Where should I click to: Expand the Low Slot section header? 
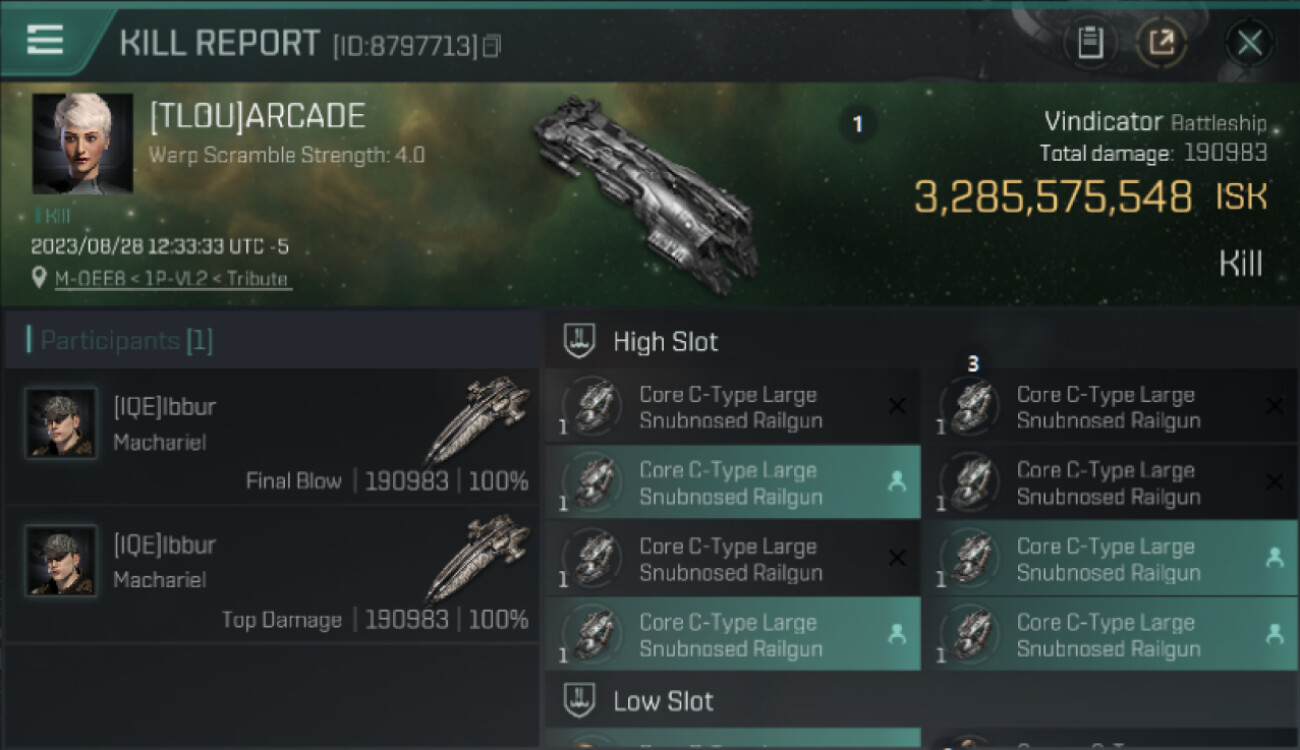point(663,701)
